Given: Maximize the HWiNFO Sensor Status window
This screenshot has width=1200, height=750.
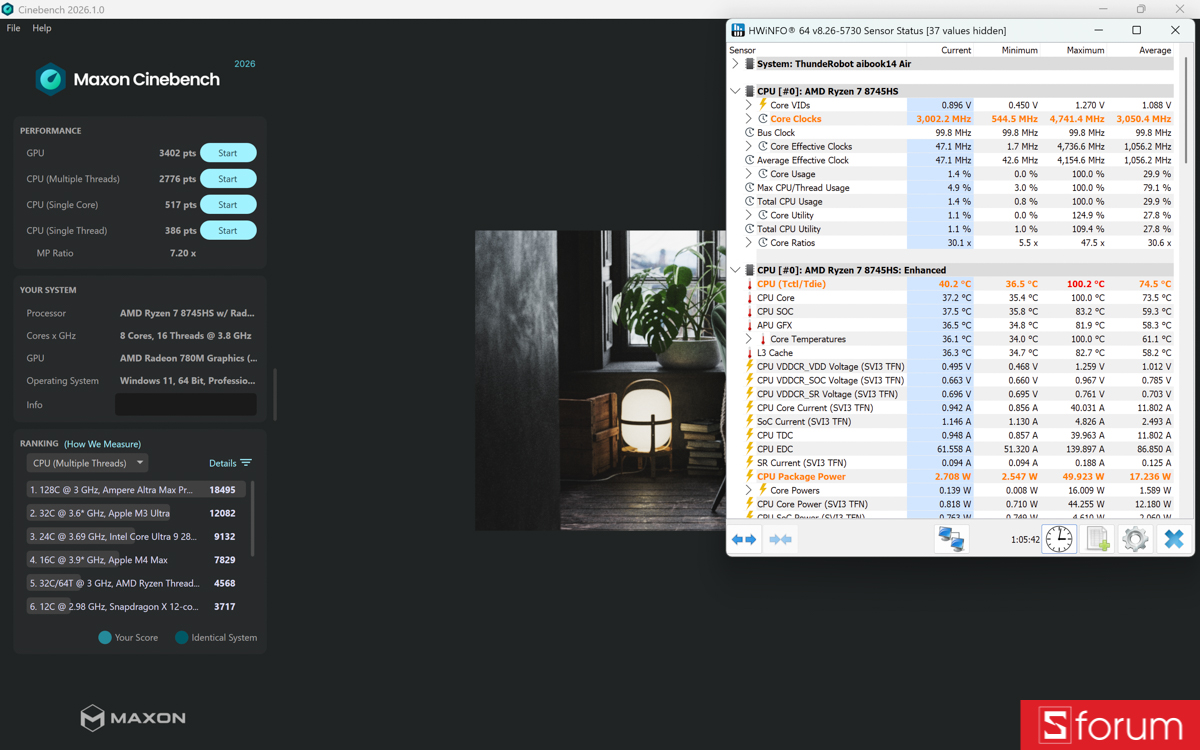Looking at the screenshot, I should pos(1136,30).
